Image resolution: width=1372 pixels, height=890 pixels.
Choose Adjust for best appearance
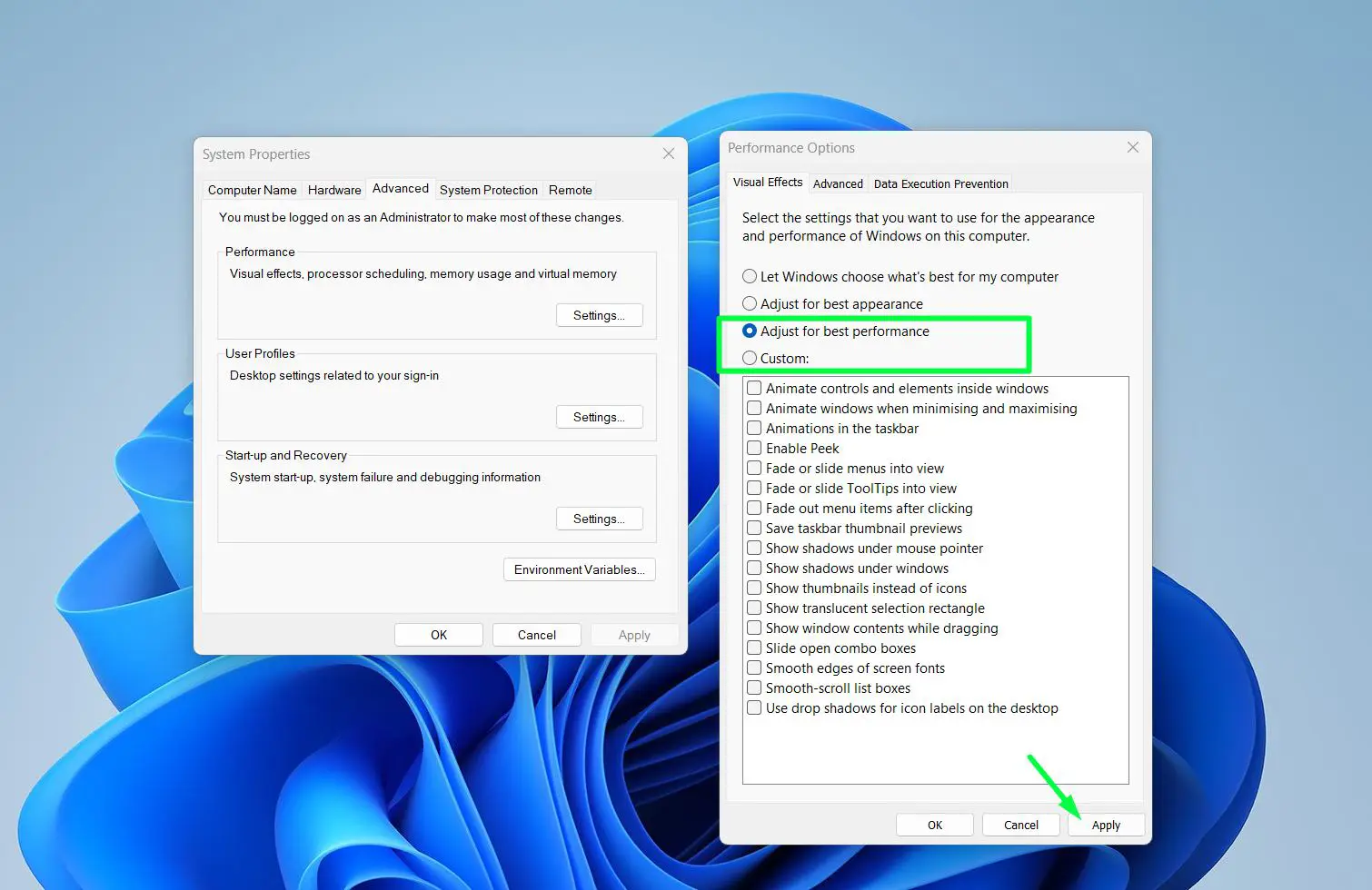[x=749, y=303]
